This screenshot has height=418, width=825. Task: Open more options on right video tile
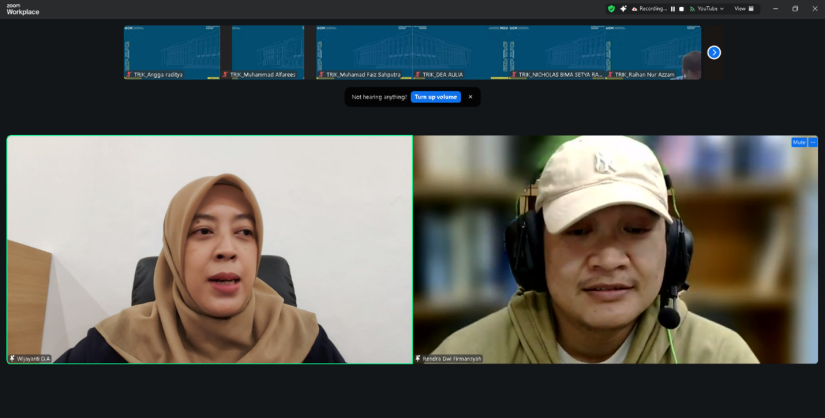(x=813, y=142)
